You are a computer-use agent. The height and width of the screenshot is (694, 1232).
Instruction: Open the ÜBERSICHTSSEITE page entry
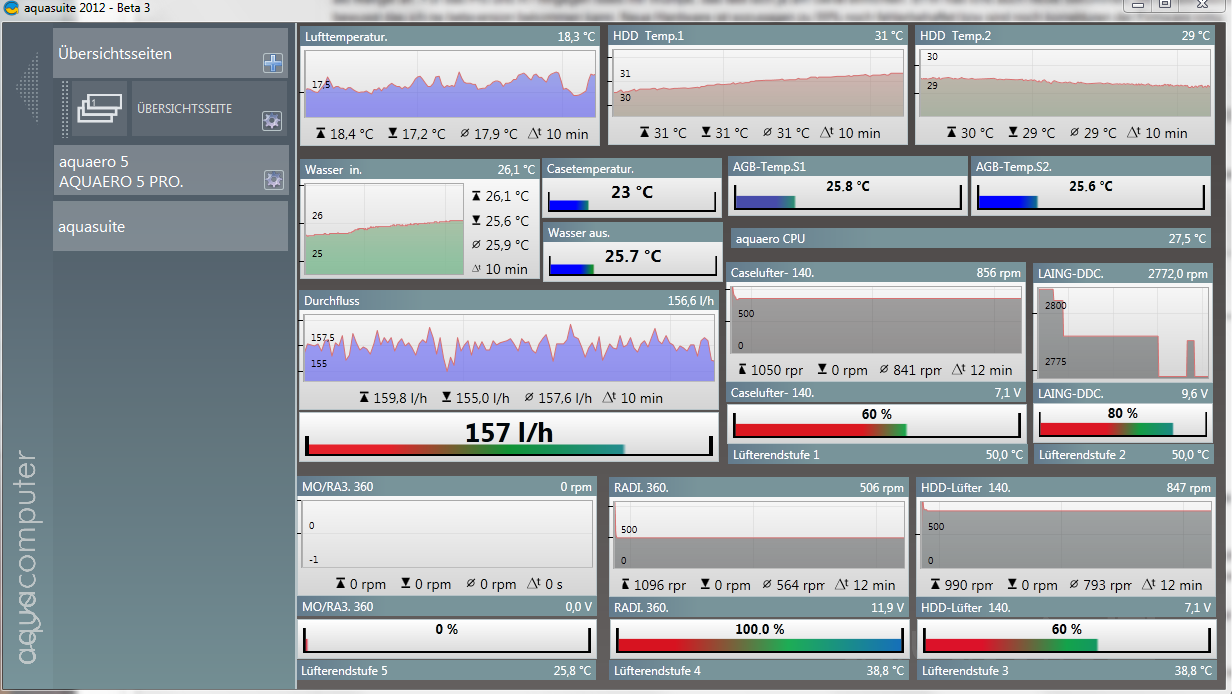point(185,108)
